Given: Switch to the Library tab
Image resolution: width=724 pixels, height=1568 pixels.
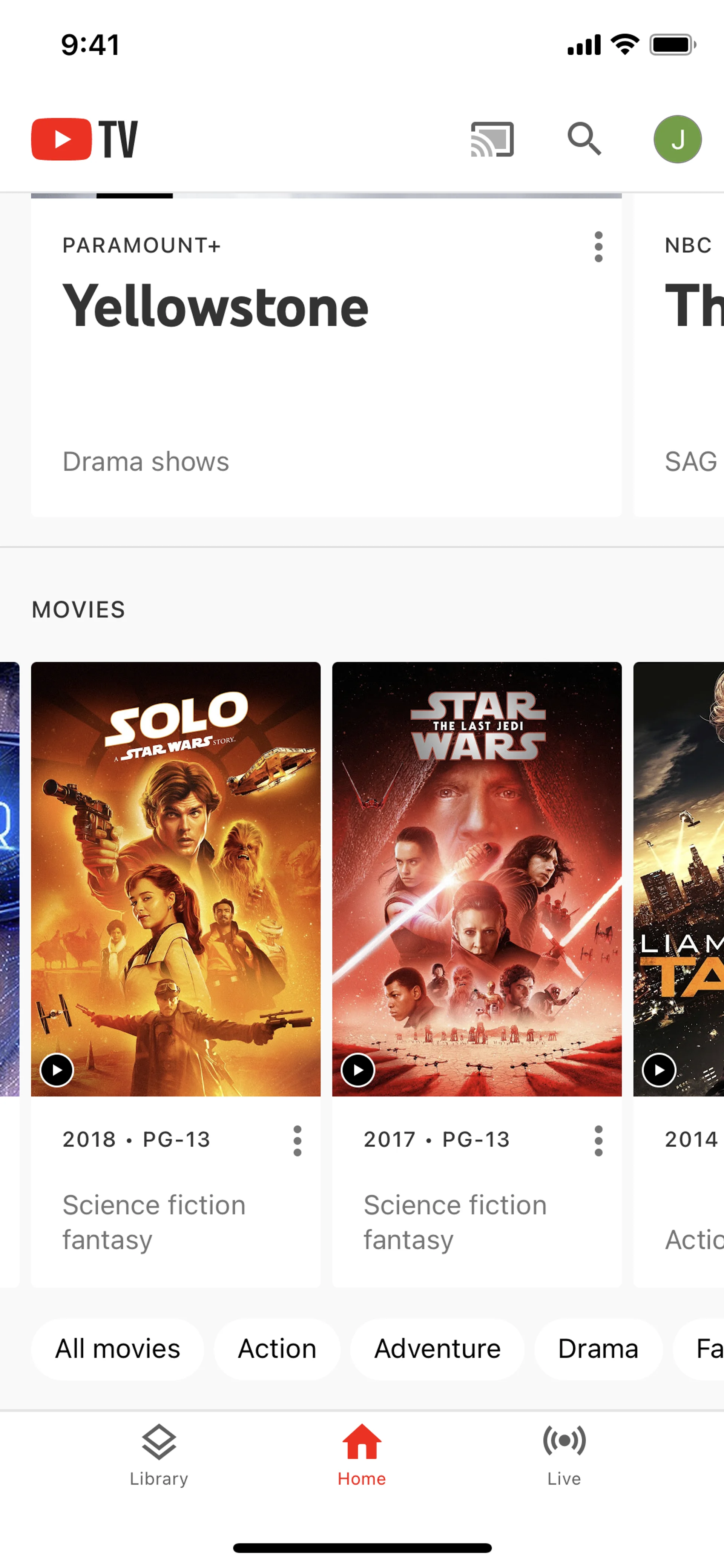Looking at the screenshot, I should [159, 1455].
